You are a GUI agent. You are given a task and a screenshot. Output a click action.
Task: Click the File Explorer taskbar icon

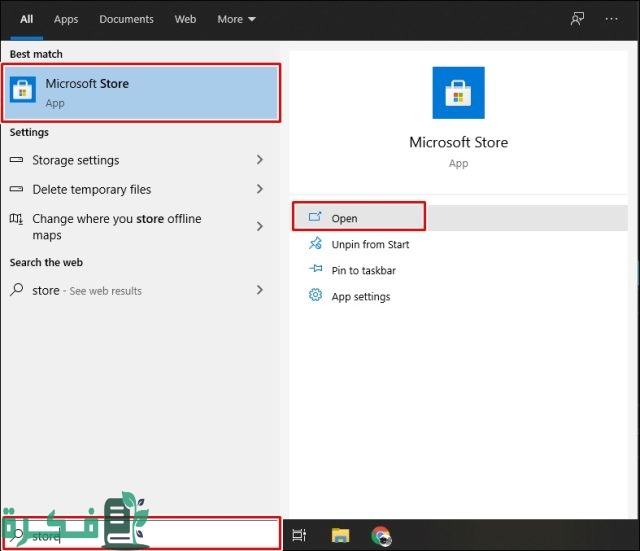coord(340,535)
